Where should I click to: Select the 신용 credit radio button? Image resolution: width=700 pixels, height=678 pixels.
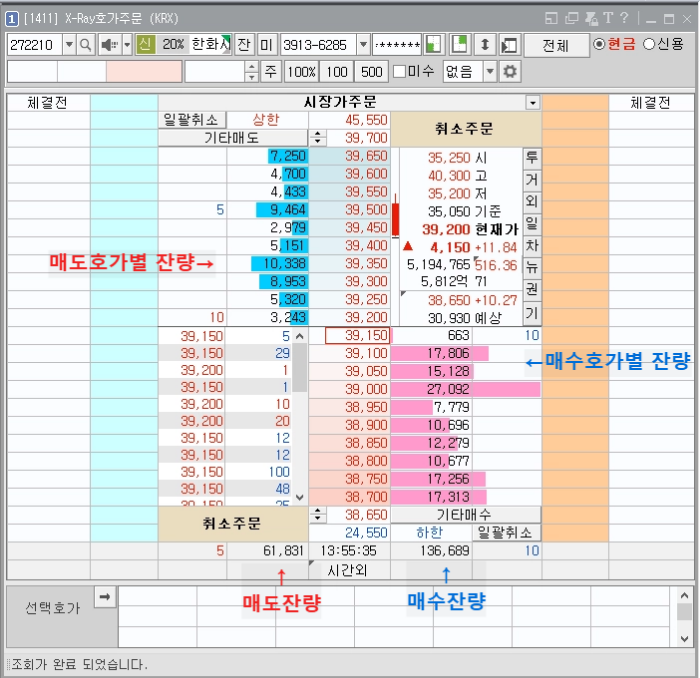coord(649,44)
